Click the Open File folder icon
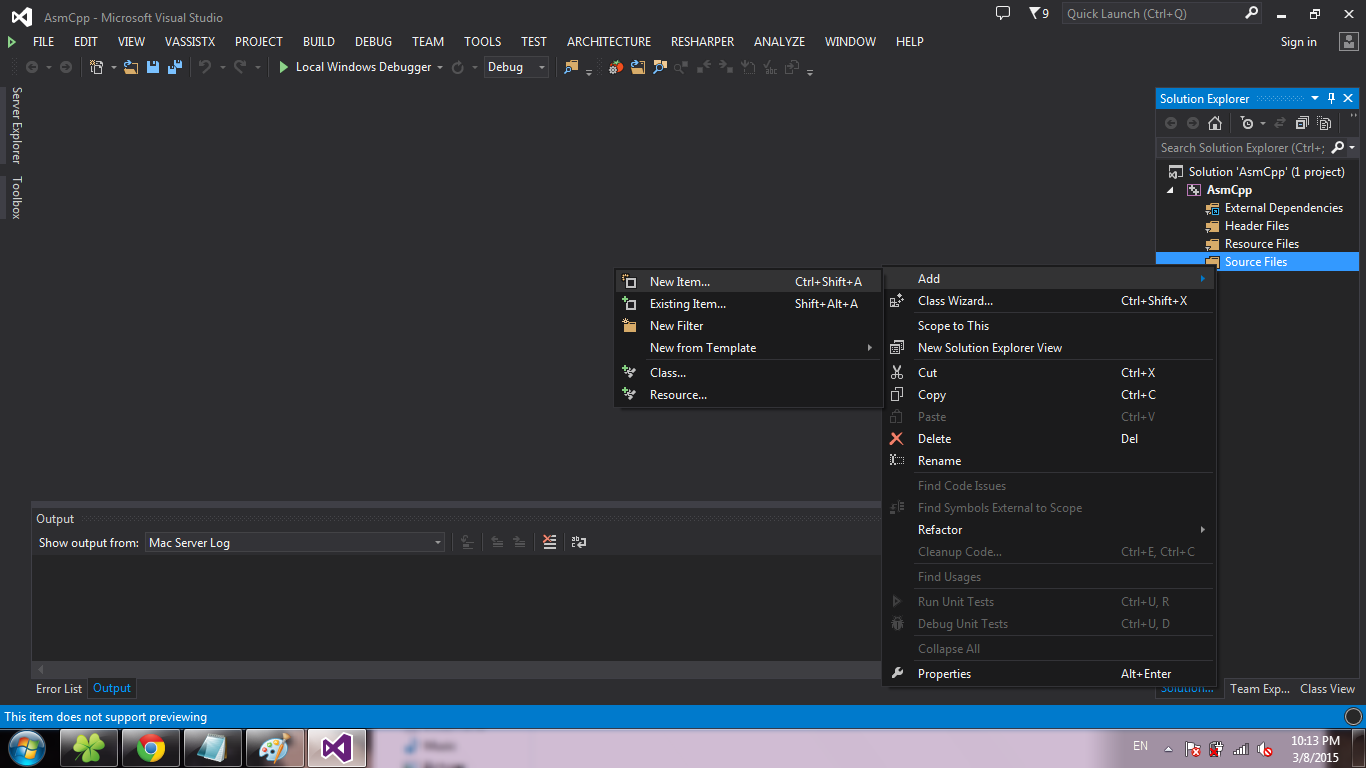The height and width of the screenshot is (768, 1366). [131, 67]
